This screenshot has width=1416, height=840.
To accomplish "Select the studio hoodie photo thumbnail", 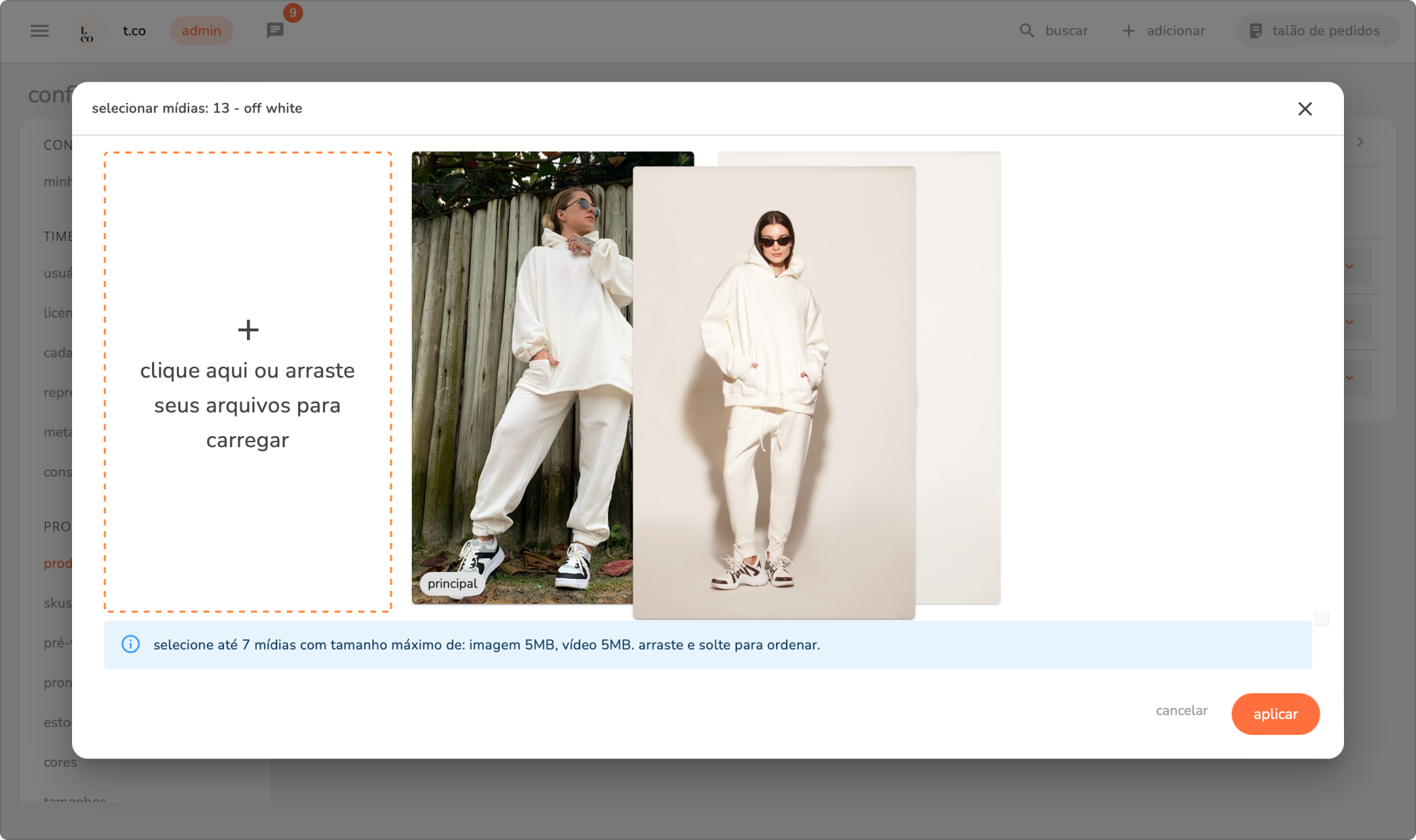I will [x=773, y=392].
